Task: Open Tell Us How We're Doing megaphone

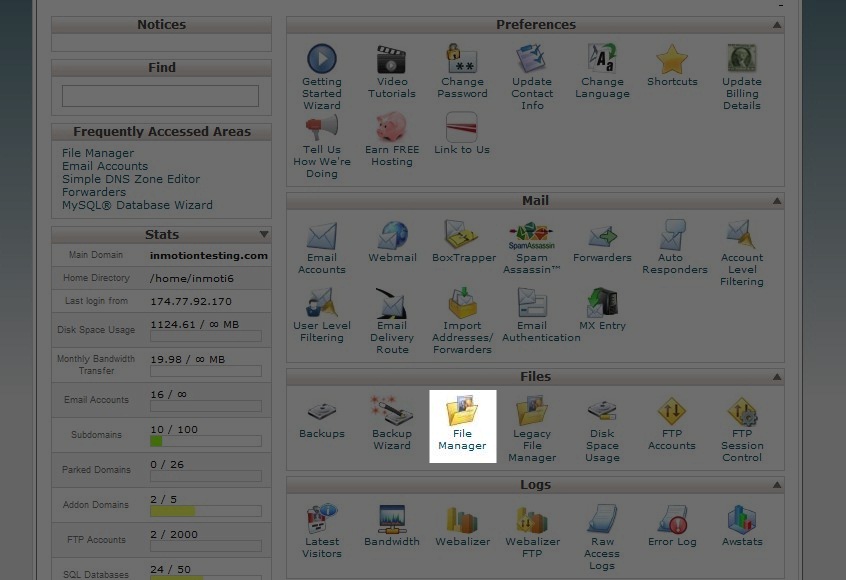Action: tap(322, 127)
